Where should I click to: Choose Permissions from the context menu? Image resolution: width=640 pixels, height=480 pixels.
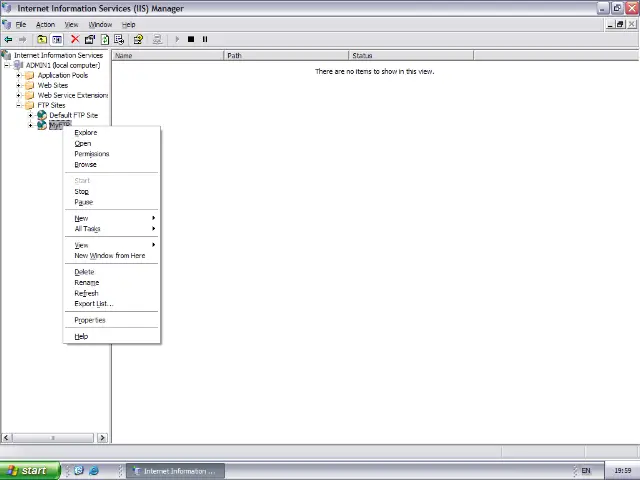point(111,154)
